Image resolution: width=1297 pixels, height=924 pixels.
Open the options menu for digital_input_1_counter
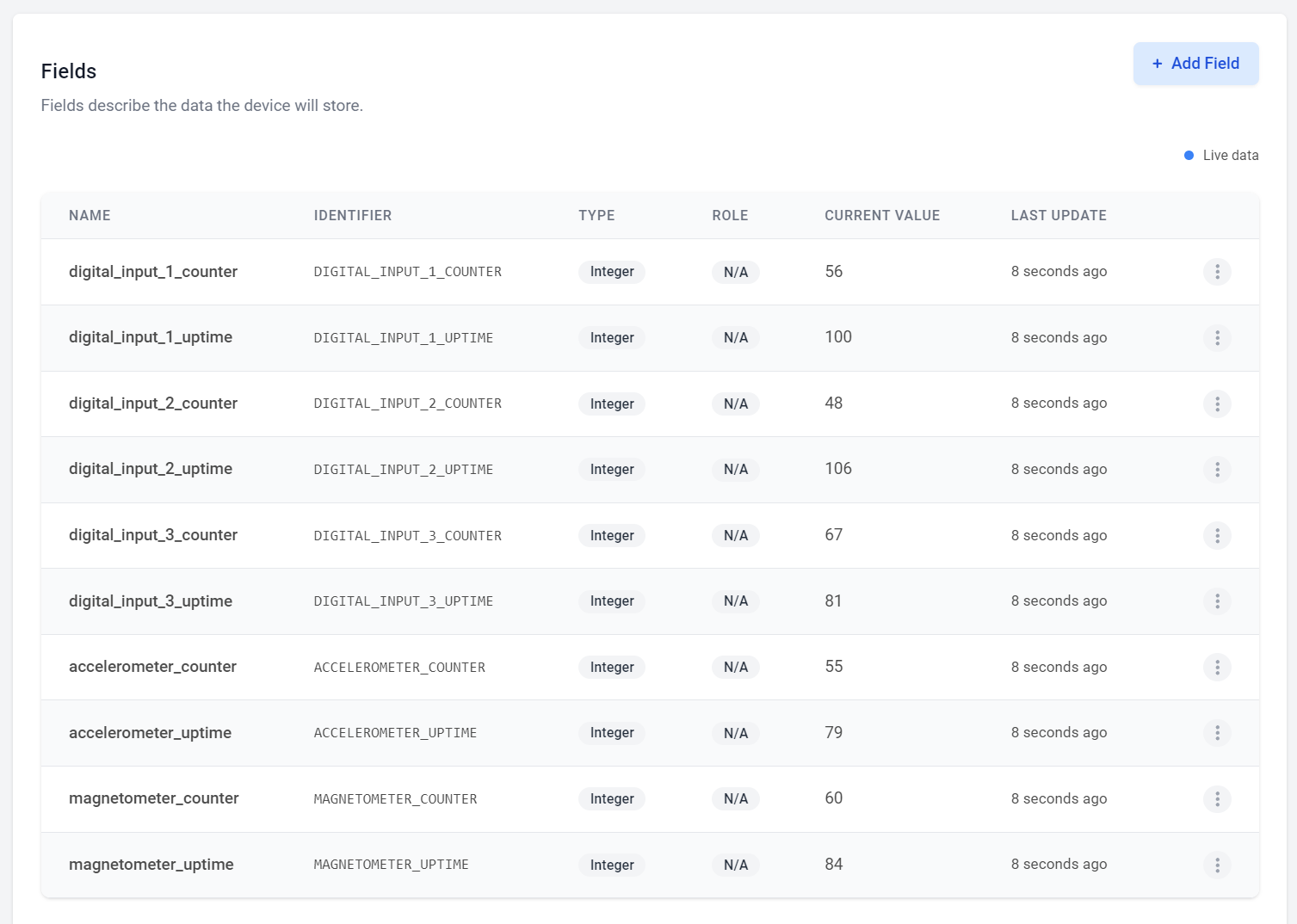click(x=1217, y=271)
